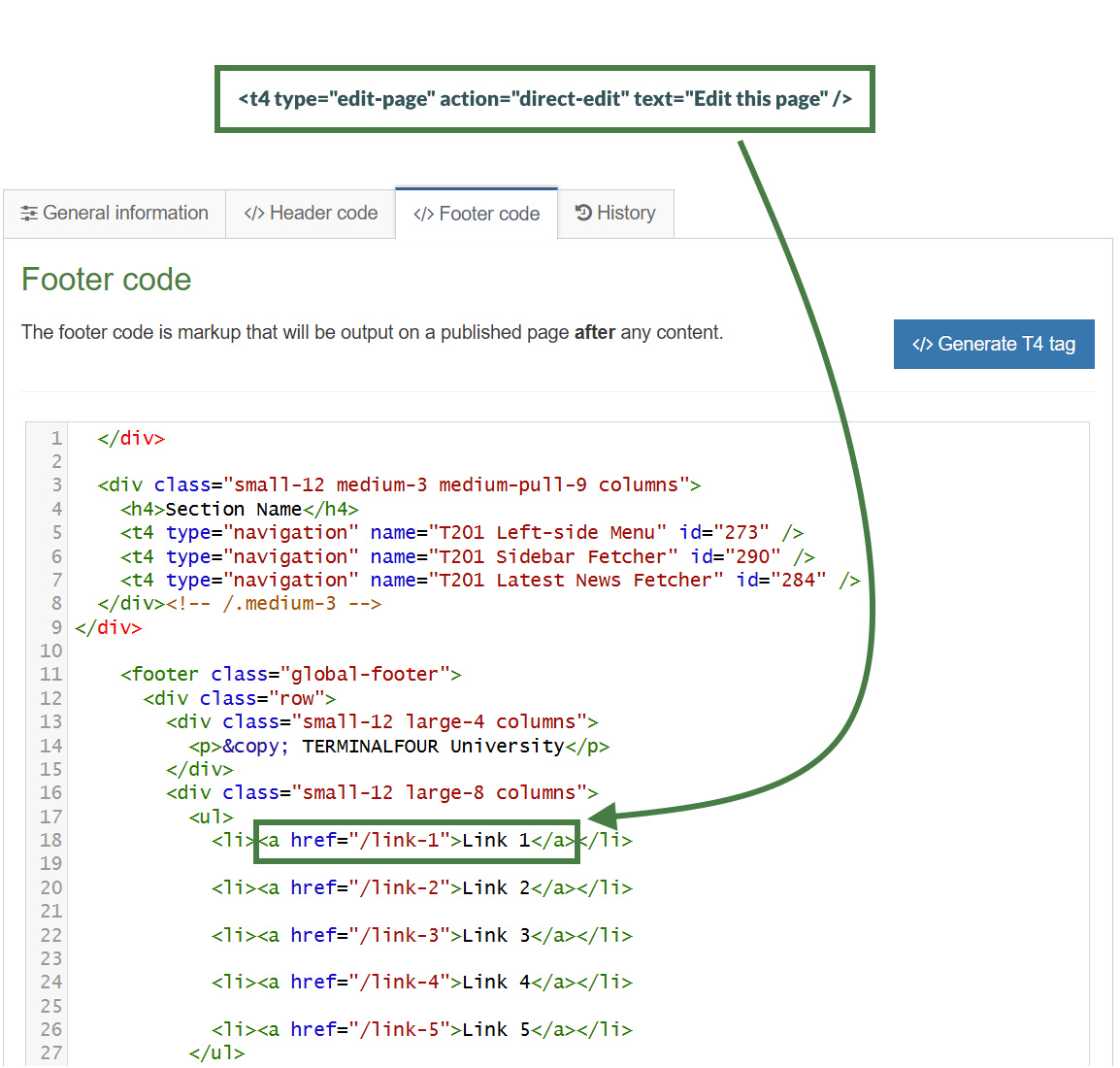Open the History tab

pyautogui.click(x=615, y=214)
